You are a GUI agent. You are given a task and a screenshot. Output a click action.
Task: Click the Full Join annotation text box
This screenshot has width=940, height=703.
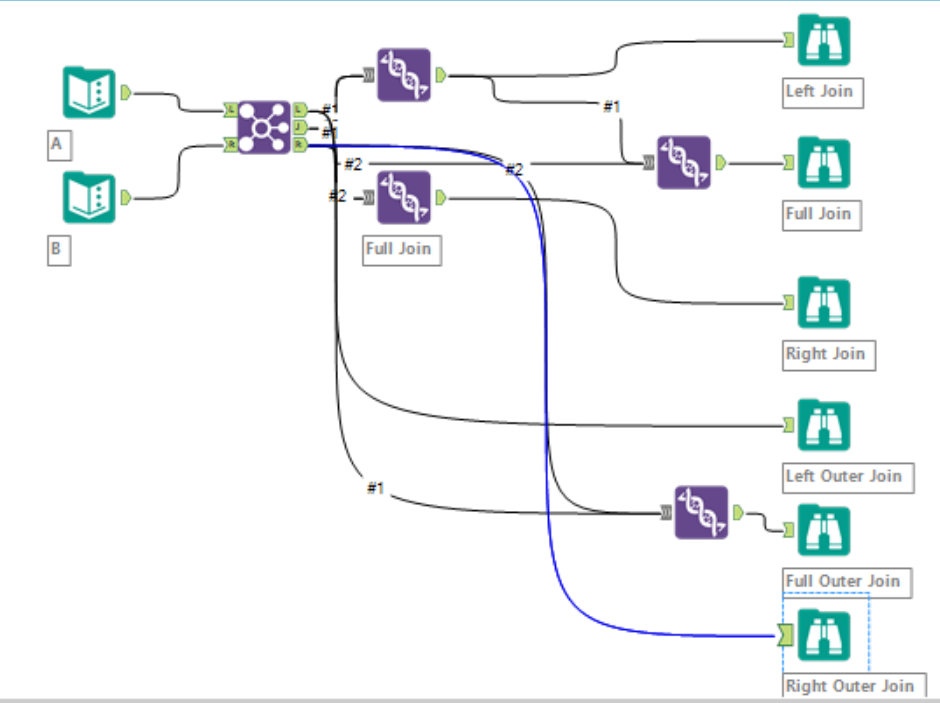click(x=401, y=250)
